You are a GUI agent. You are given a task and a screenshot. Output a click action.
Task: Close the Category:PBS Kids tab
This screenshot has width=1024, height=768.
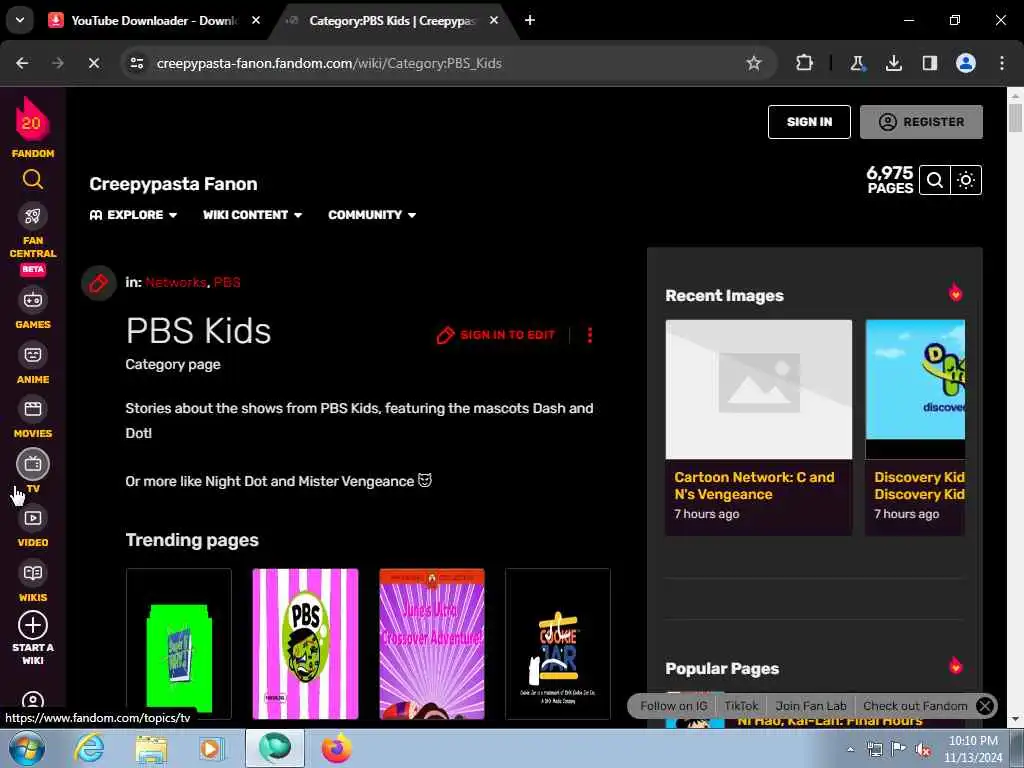494,20
